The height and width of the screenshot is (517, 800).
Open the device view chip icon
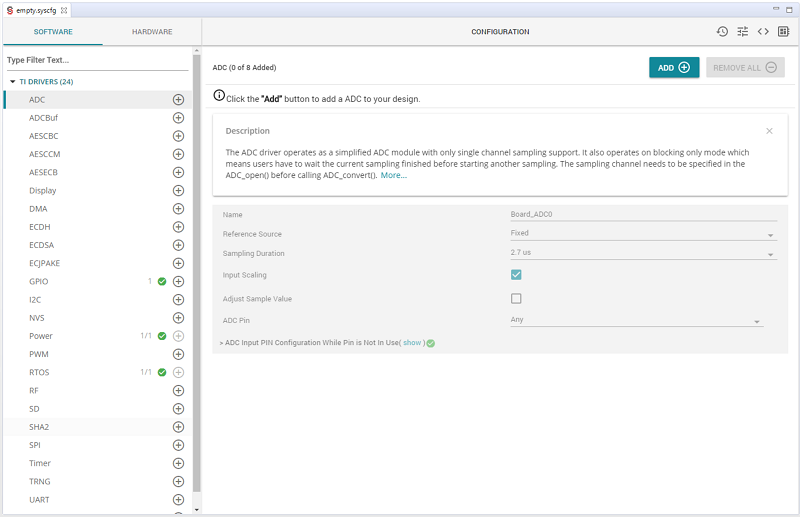point(784,32)
